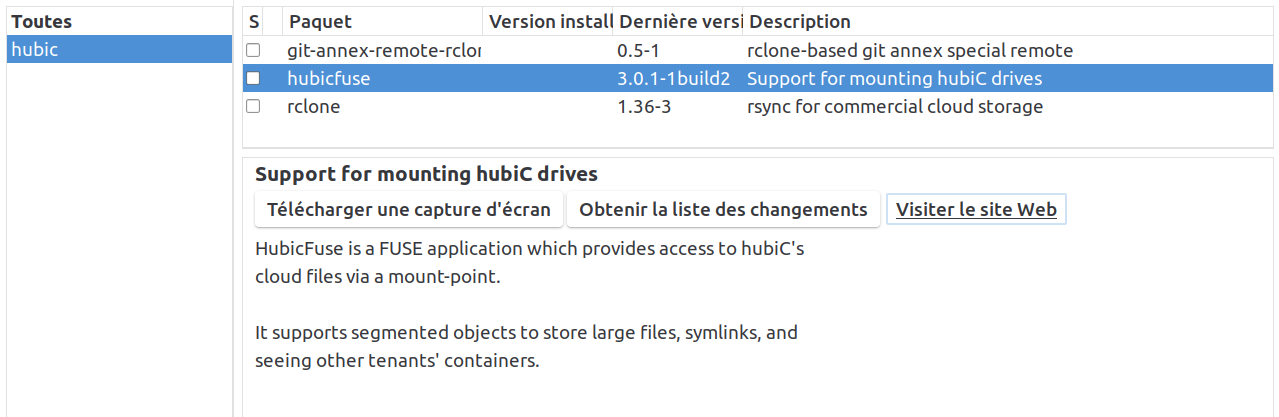Click the HubicFuse description text paragraph
This screenshot has height=417, width=1279.
point(529,262)
